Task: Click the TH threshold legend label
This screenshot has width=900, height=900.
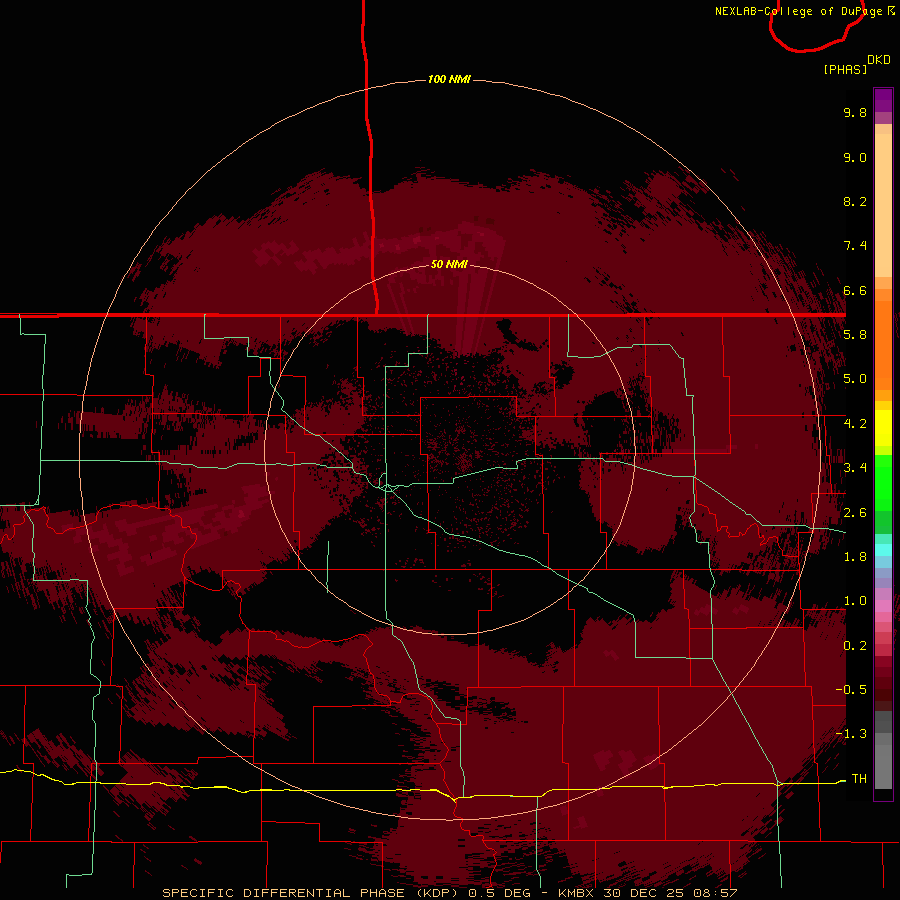Action: pyautogui.click(x=859, y=779)
